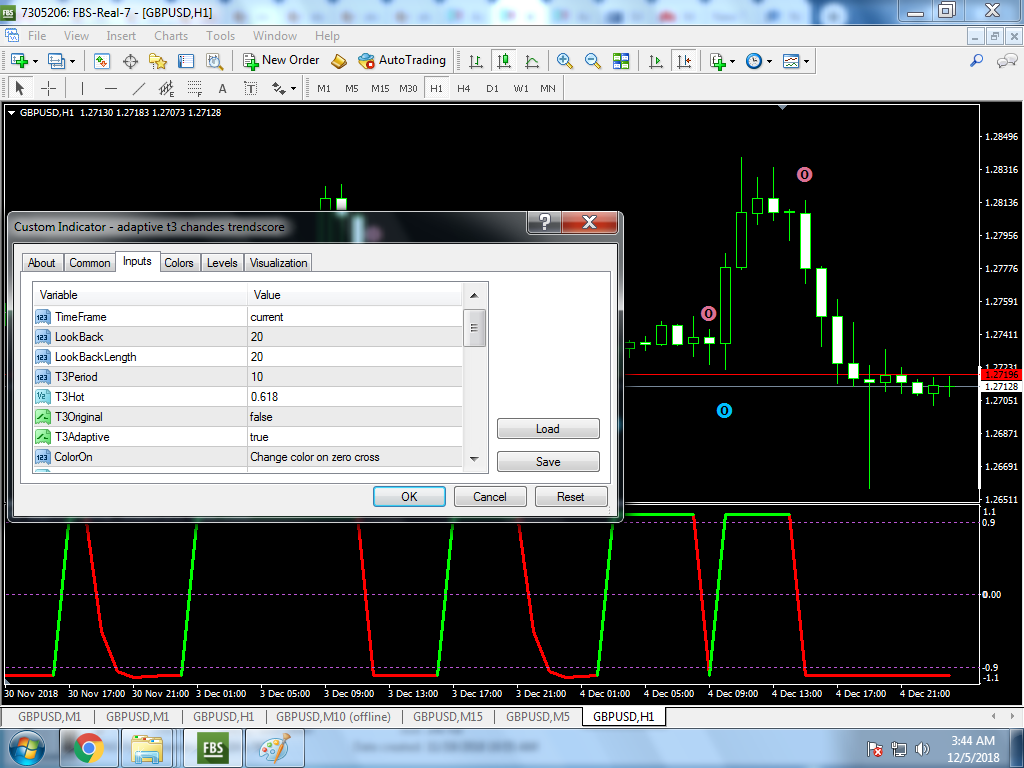Click the Zoom Out magnifier icon
The image size is (1024, 768).
pos(593,61)
